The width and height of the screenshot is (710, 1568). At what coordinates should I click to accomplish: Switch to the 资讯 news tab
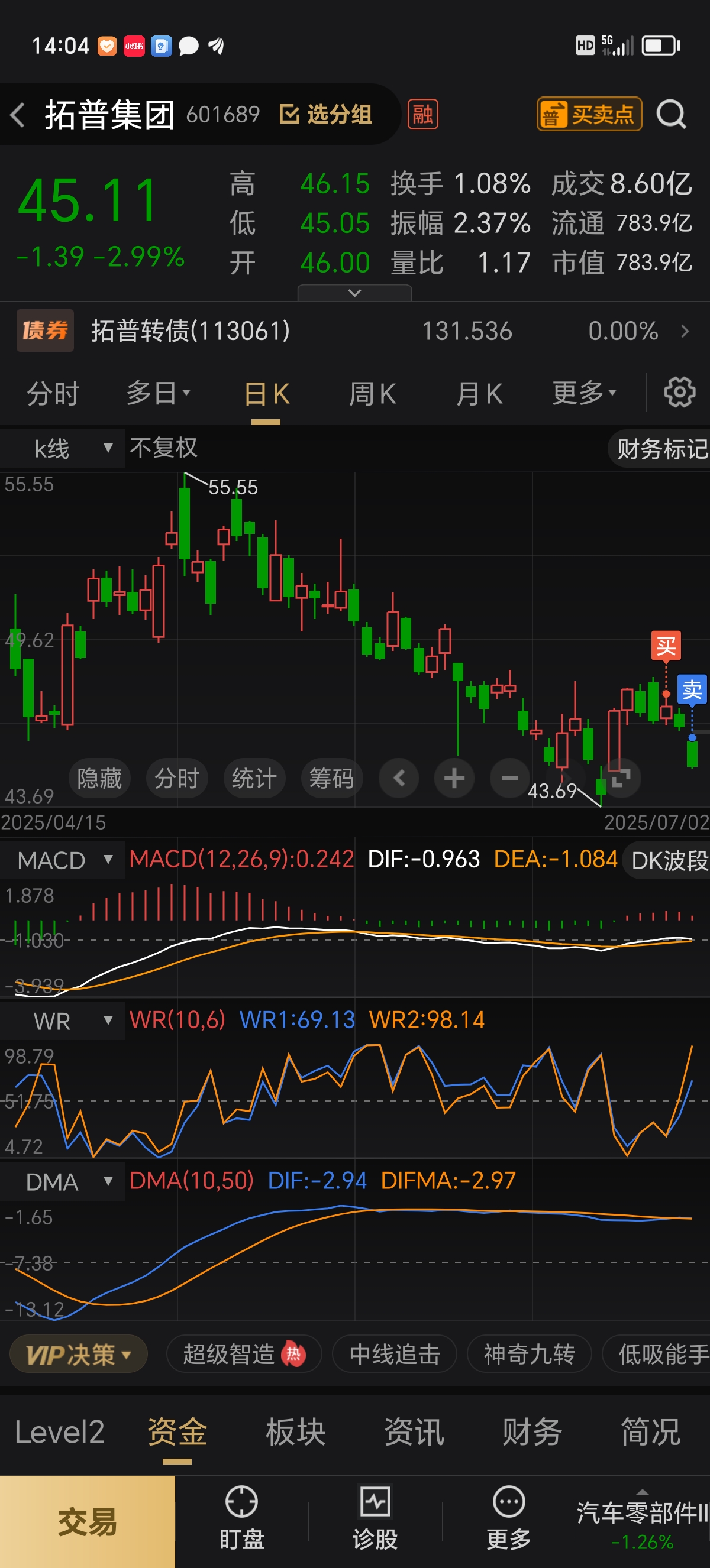point(414,1431)
